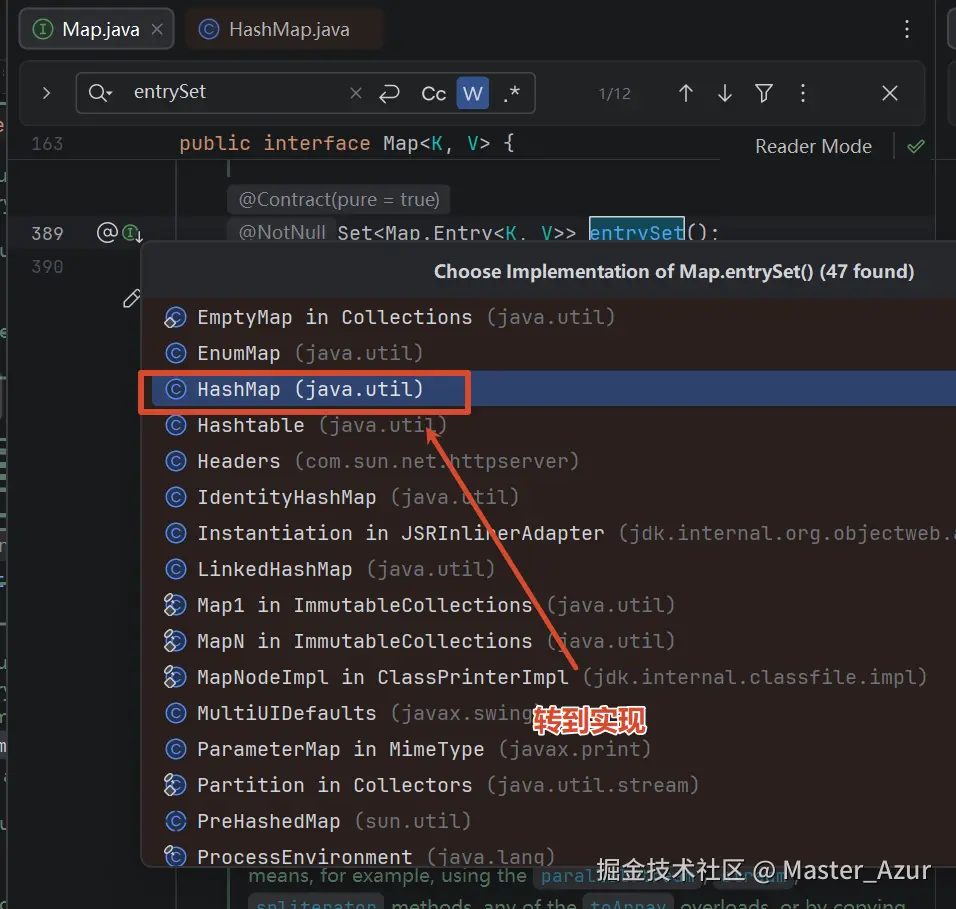Select Map1 in ImmutableCollections
The width and height of the screenshot is (956, 909).
click(548, 605)
